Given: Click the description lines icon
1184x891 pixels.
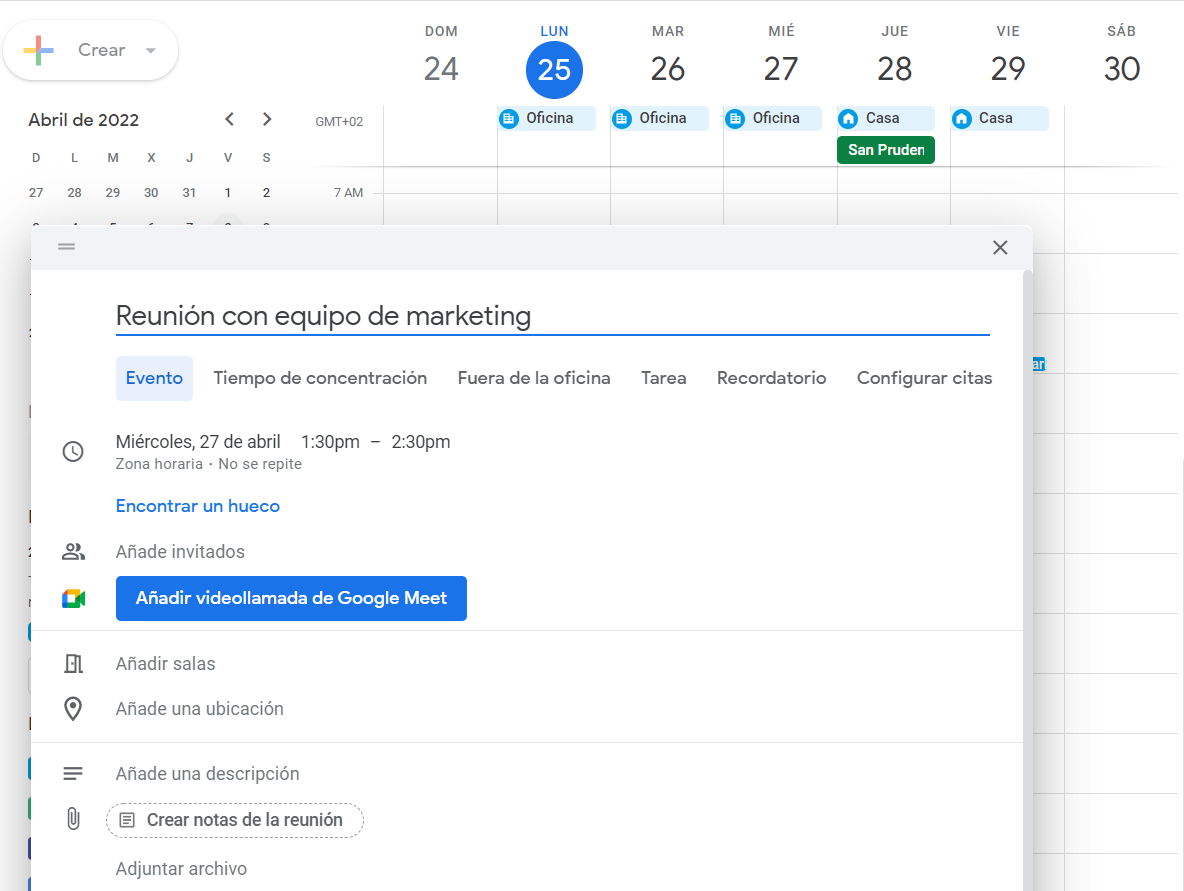Looking at the screenshot, I should [x=73, y=773].
